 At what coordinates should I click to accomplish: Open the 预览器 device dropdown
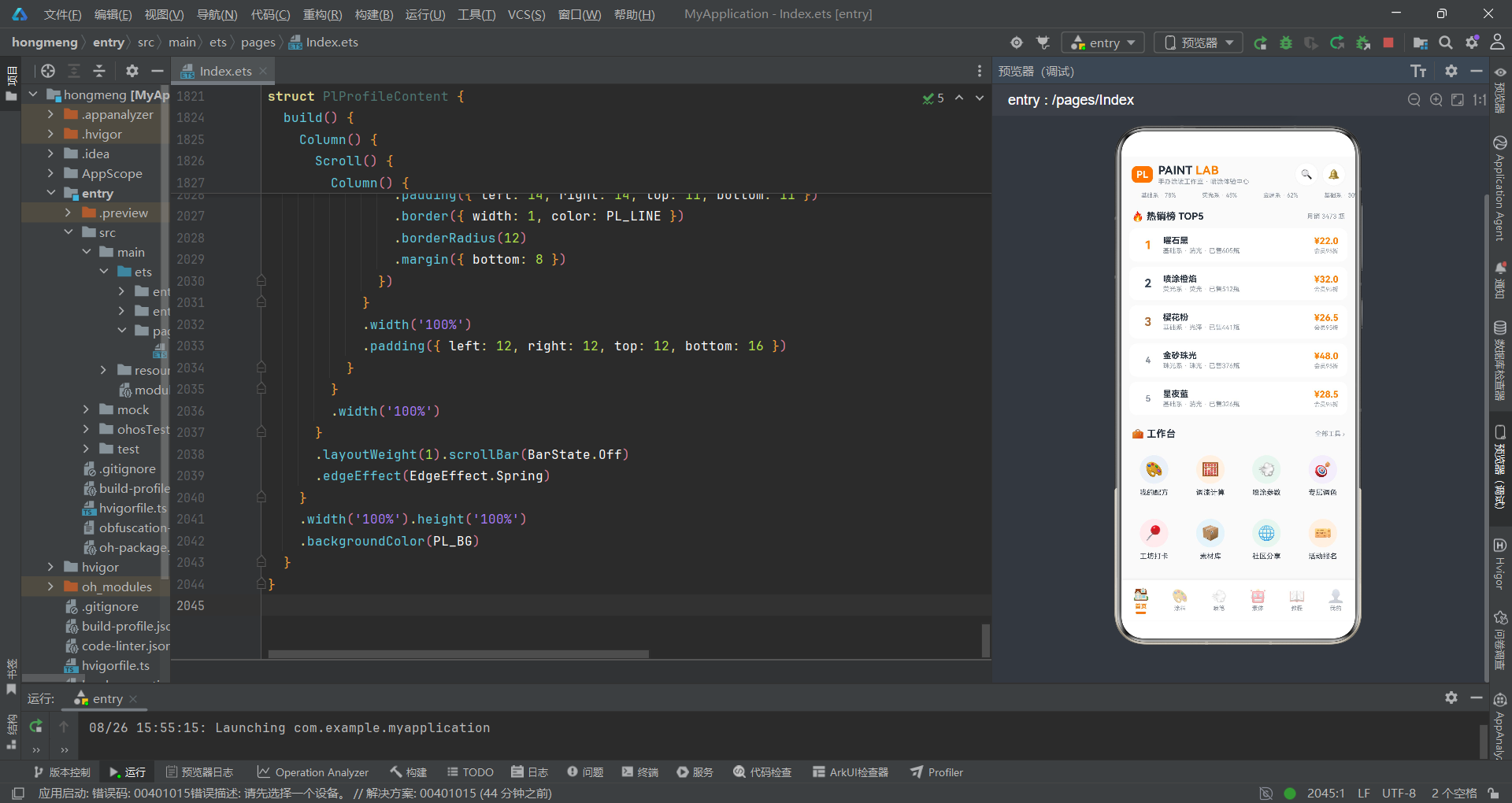point(1199,43)
